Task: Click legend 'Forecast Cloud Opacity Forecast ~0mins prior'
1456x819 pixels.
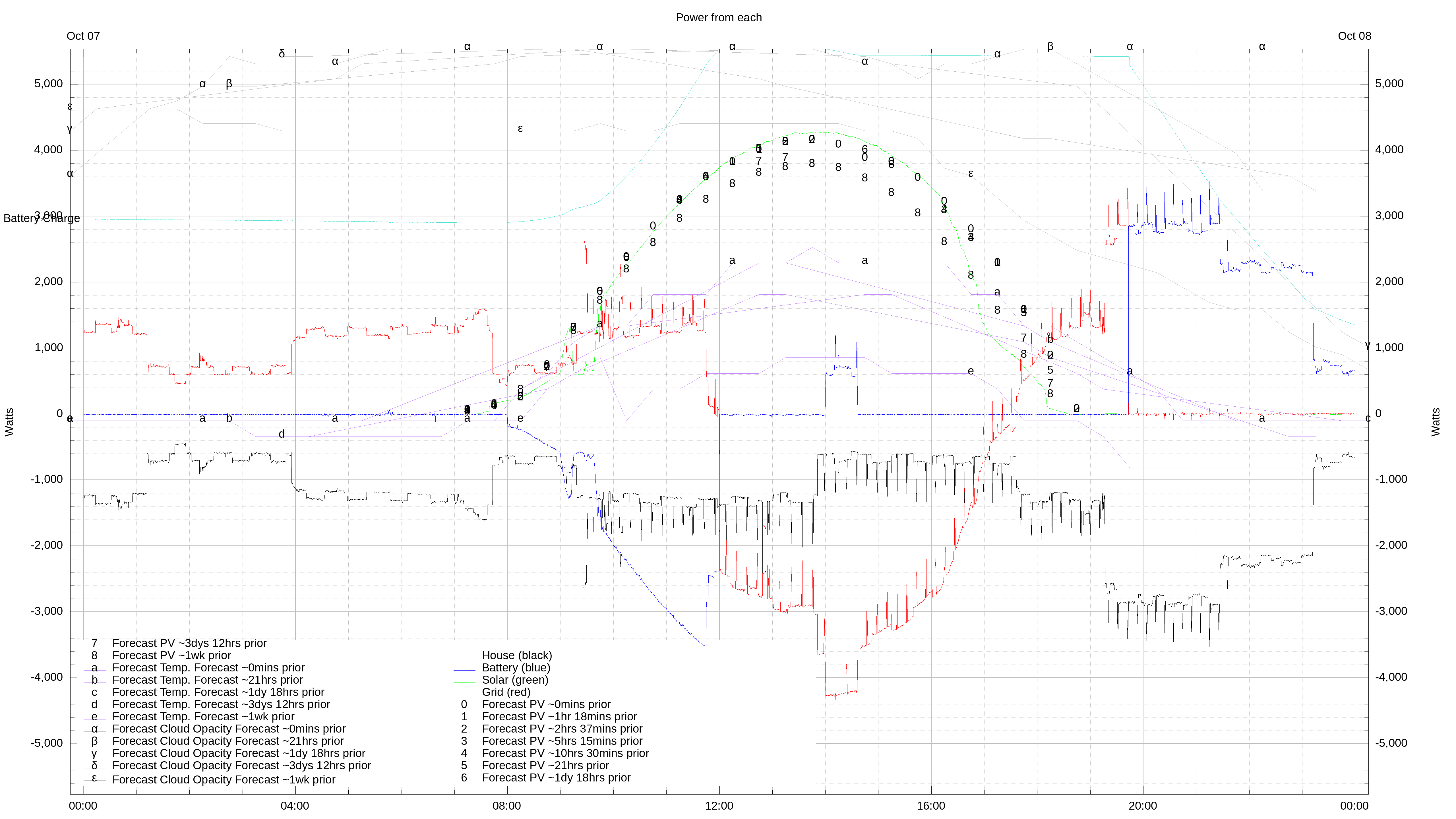Action: pos(229,729)
